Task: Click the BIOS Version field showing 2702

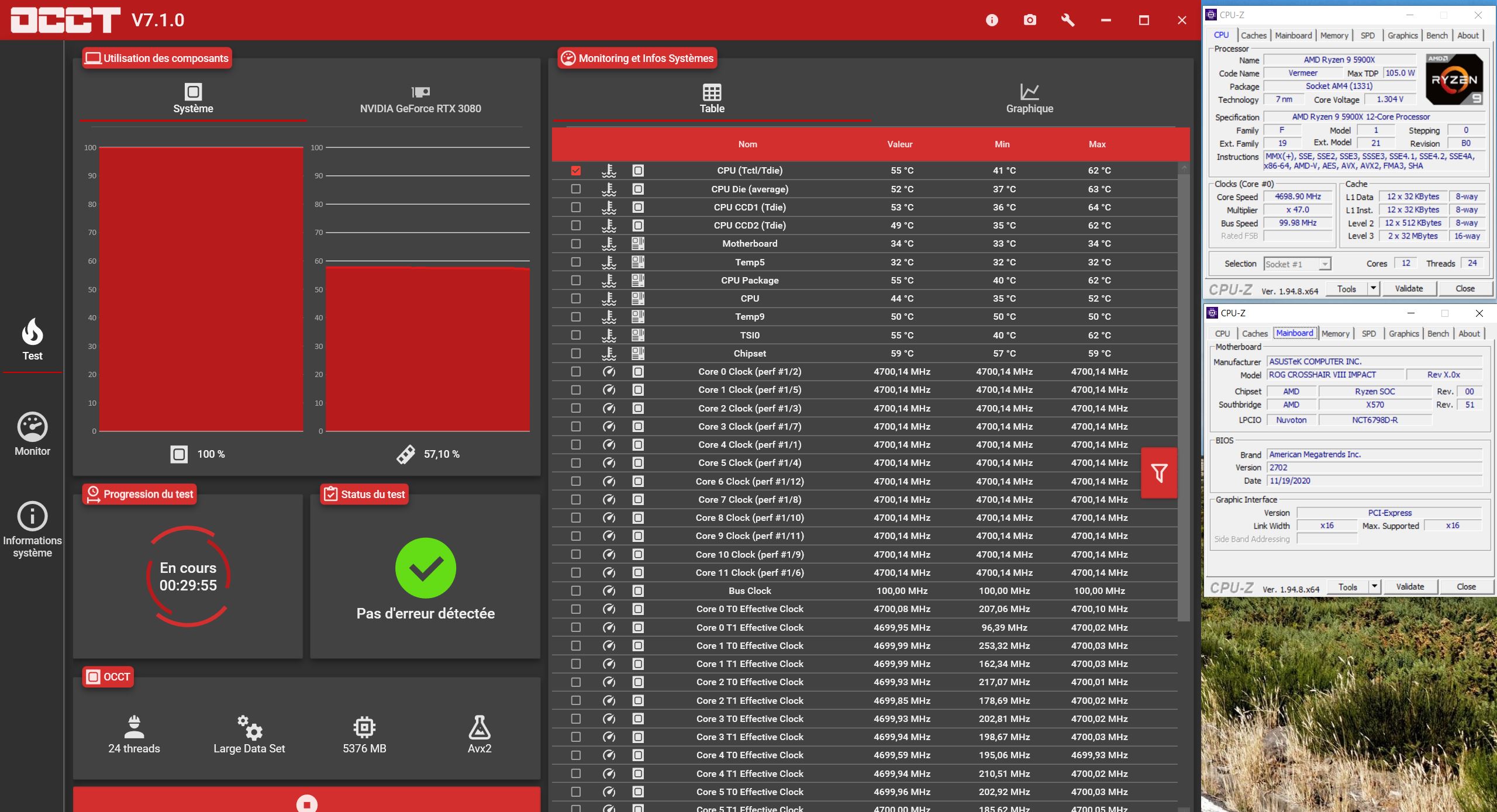Action: pyautogui.click(x=1374, y=468)
